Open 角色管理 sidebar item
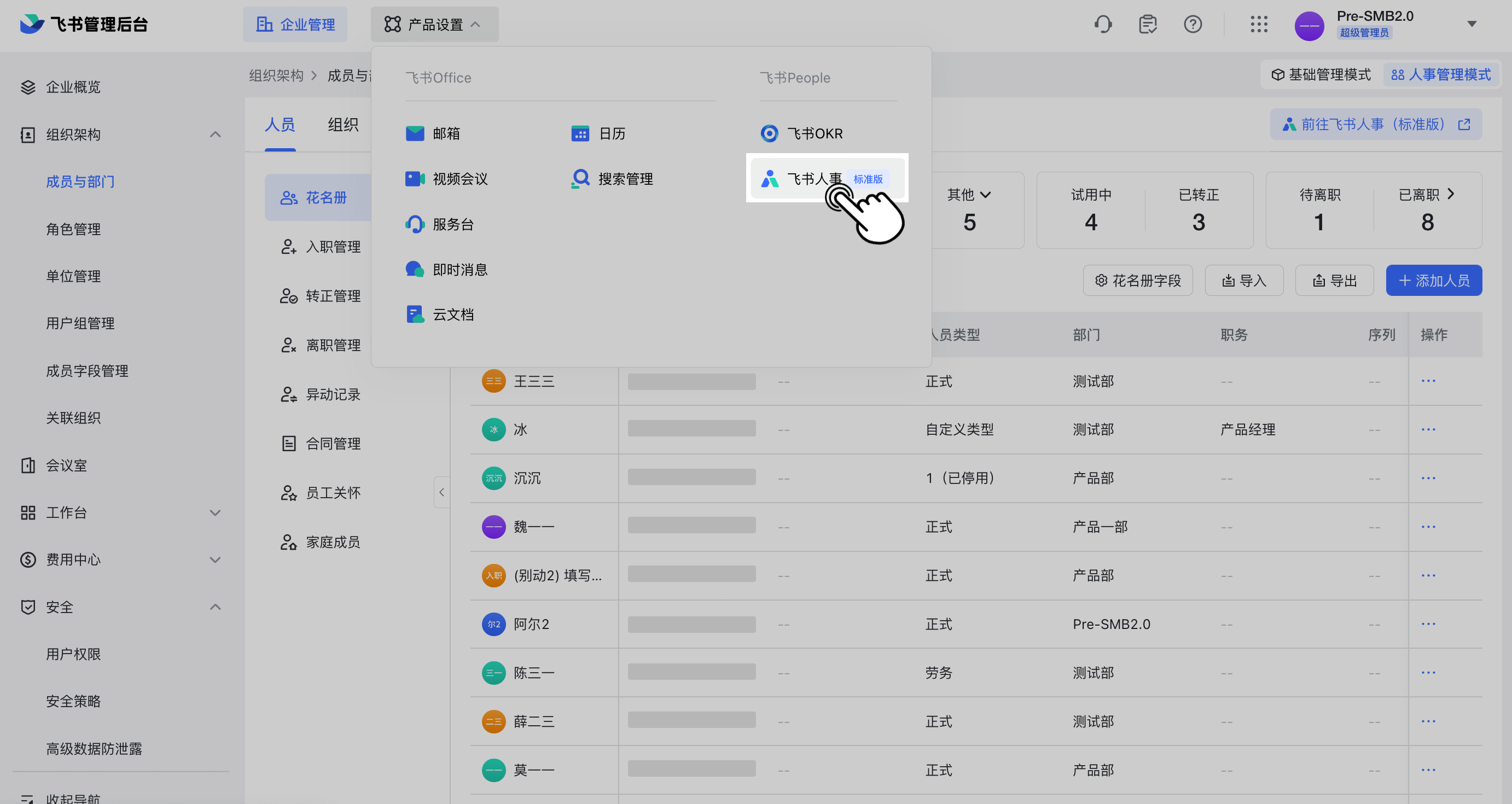 tap(73, 229)
